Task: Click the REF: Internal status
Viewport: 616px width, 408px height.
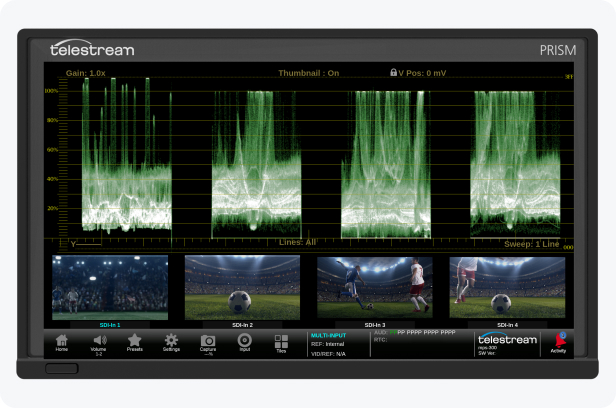Action: (328, 344)
